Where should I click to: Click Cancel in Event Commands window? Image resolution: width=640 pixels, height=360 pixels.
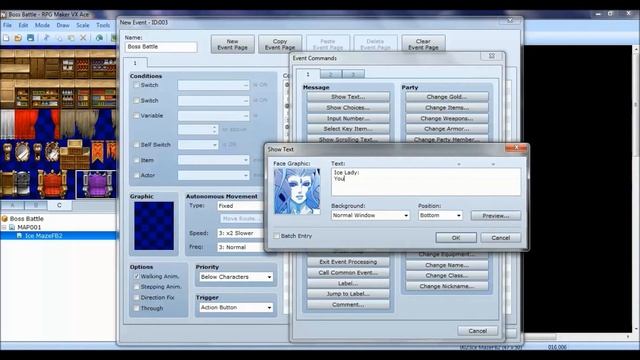478,331
